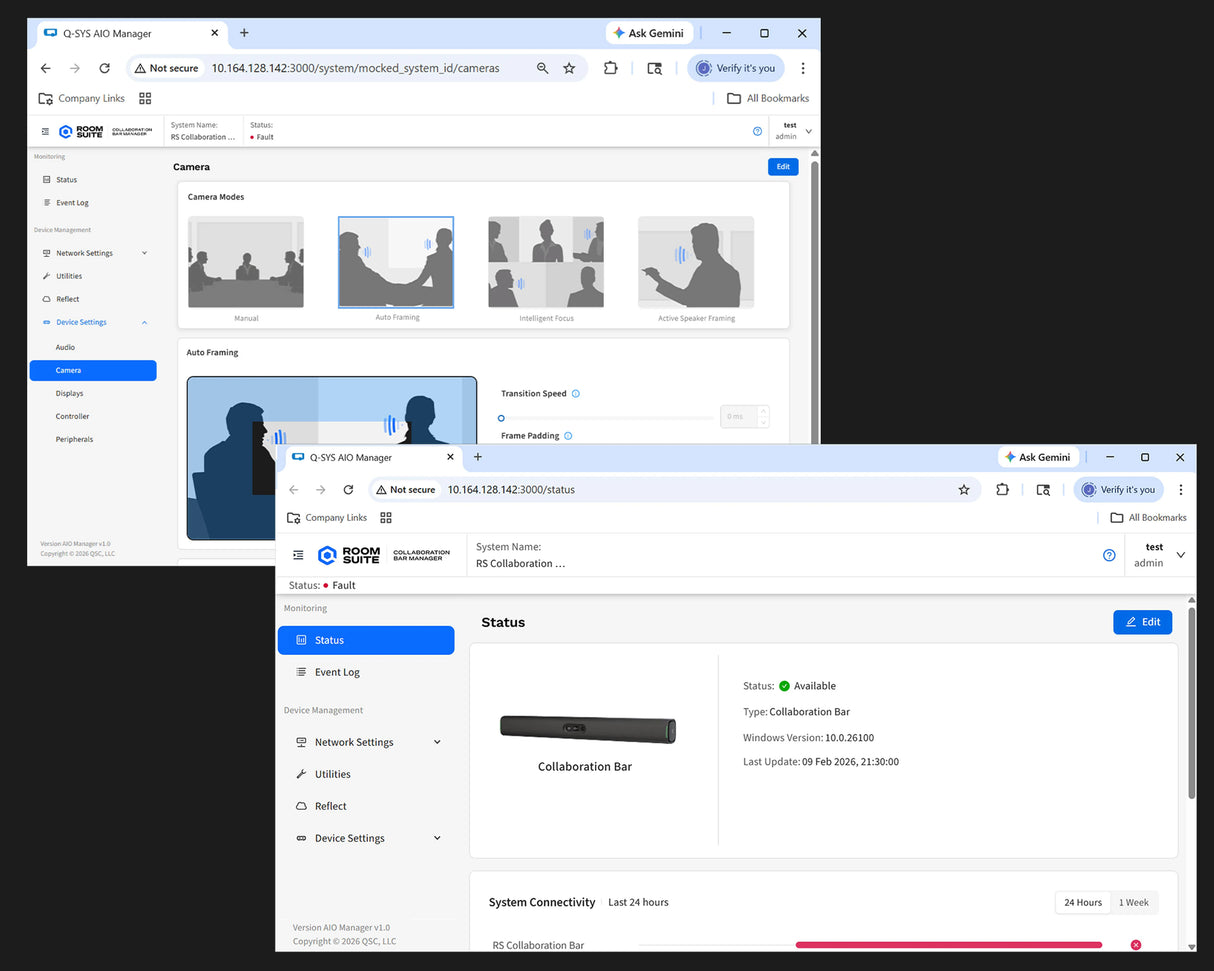Click the red fault icon on RS Collaboration Bar row
The image size is (1214, 971).
[1136, 944]
